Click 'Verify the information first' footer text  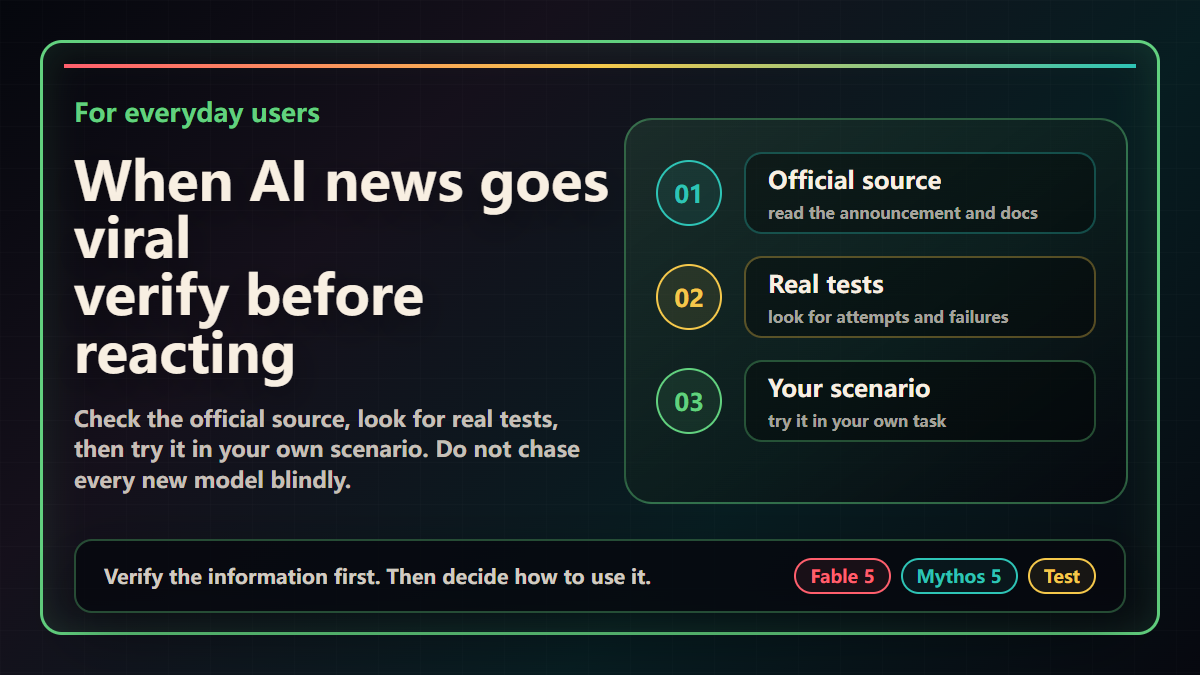click(378, 576)
